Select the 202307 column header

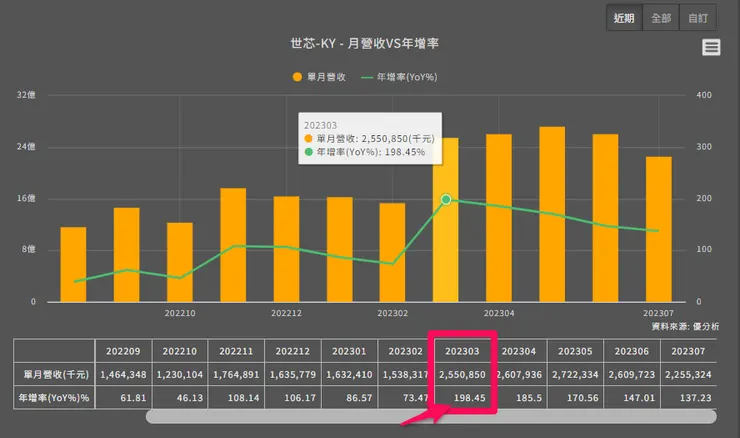click(x=688, y=351)
